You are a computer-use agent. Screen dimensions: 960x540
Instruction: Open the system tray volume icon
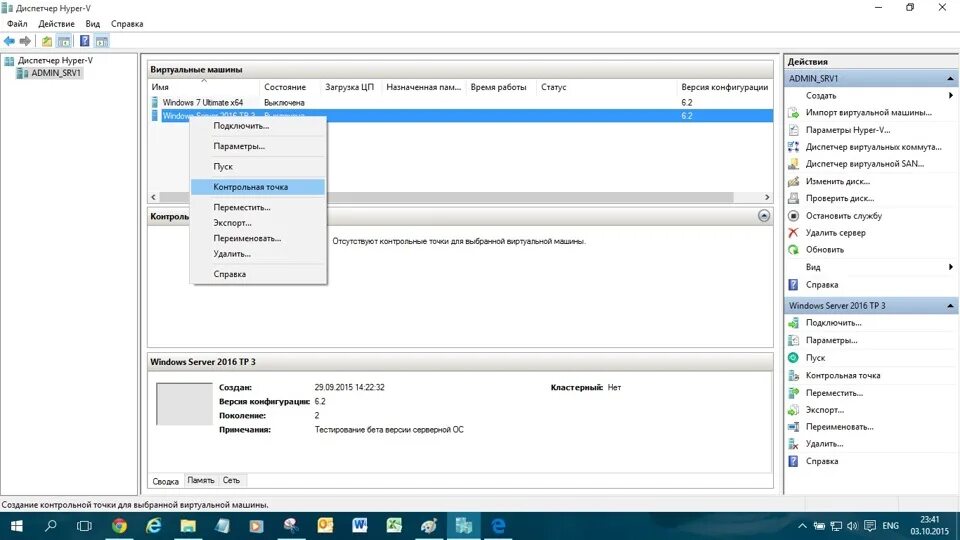click(852, 526)
